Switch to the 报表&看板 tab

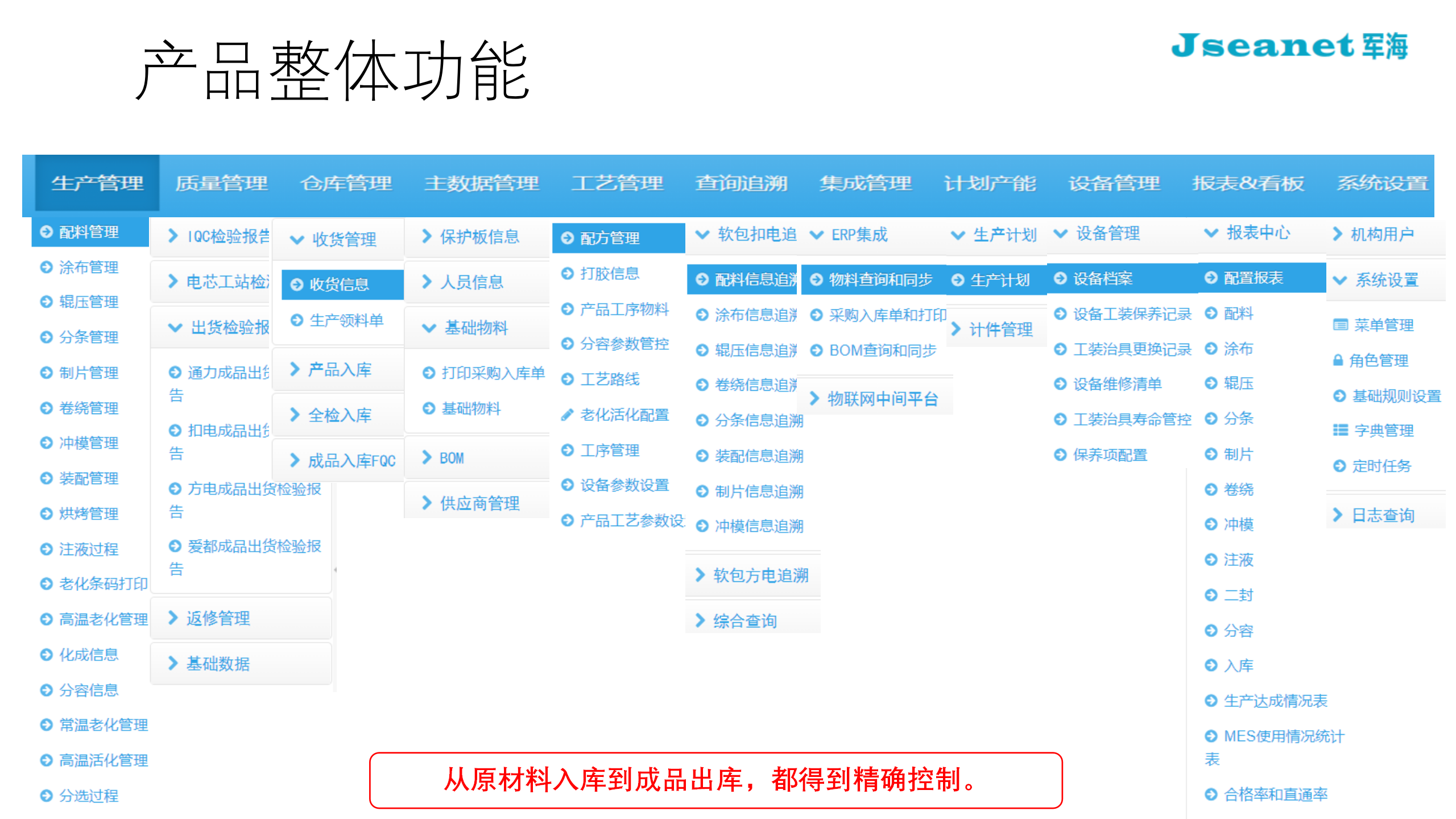point(1248,183)
